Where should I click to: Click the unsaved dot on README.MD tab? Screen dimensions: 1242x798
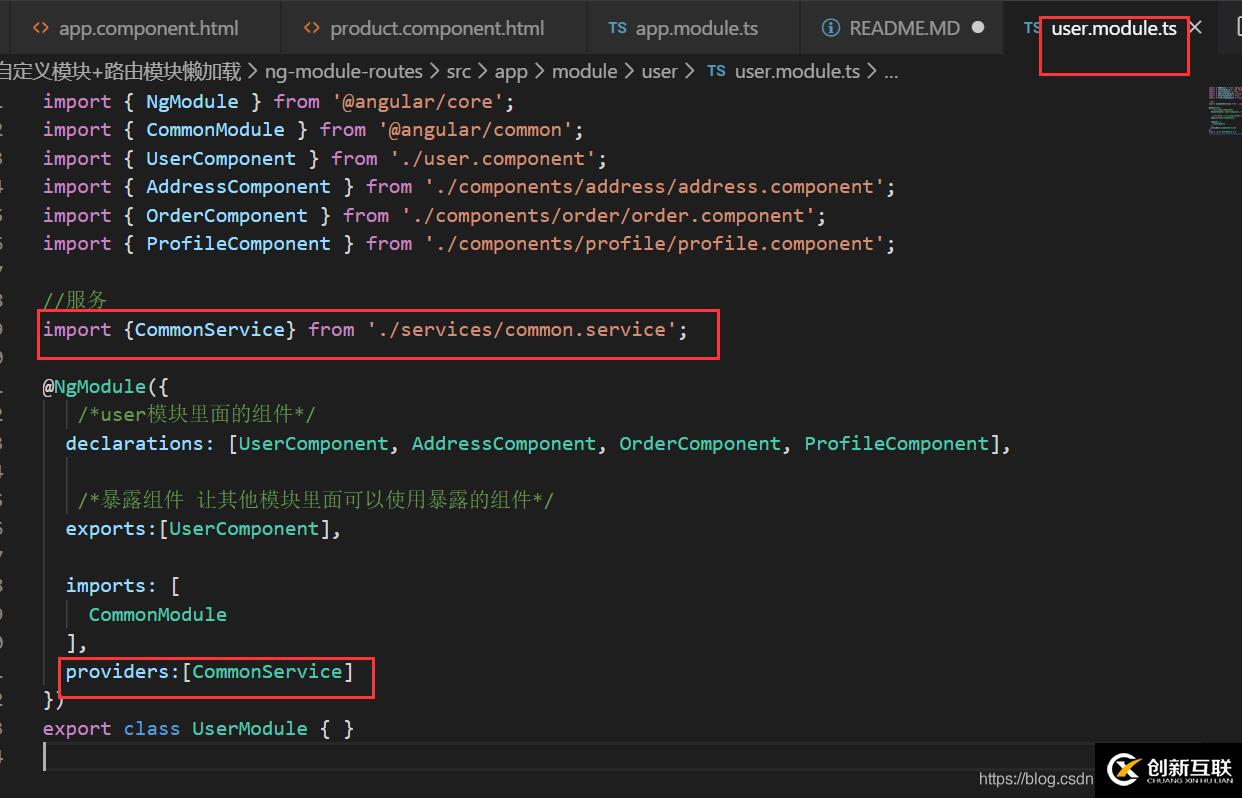coord(978,28)
